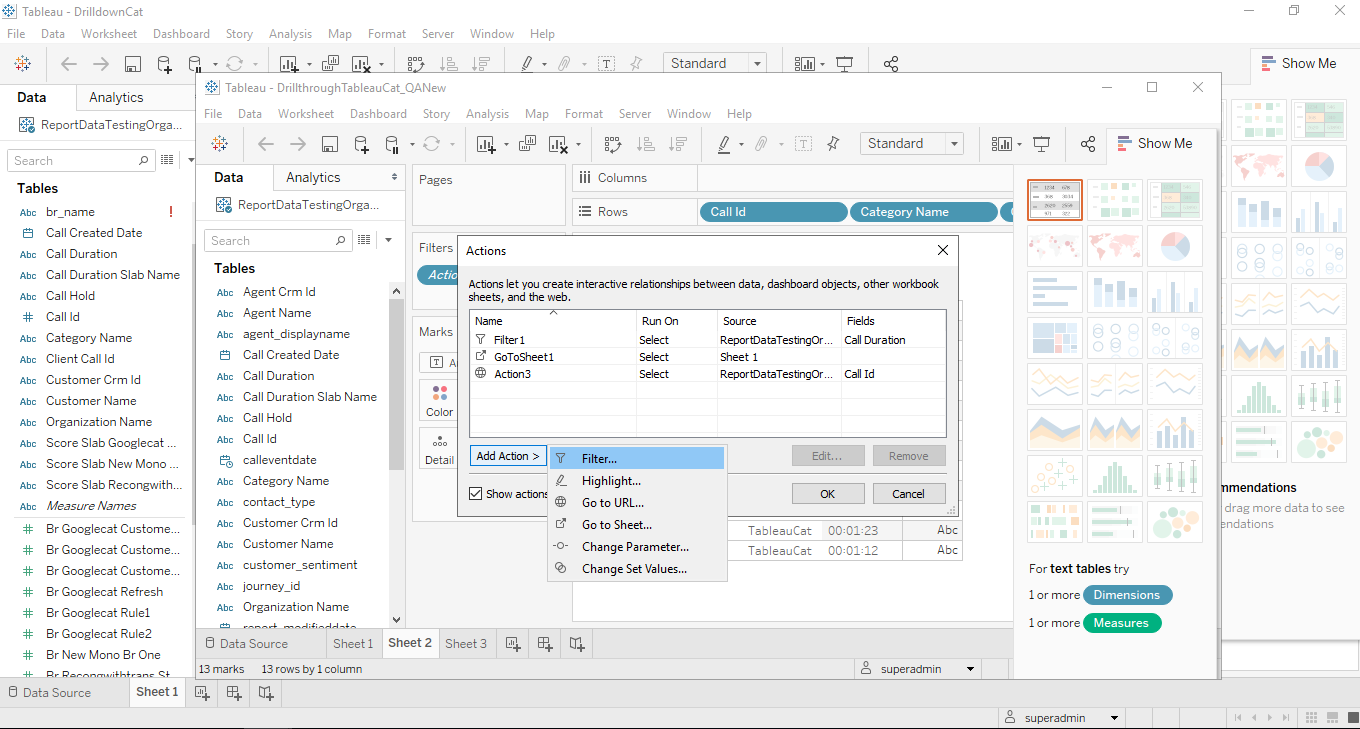Click Pause Auto Updates icon in front toolbar
Screen dimensions: 1360x729
(391, 144)
